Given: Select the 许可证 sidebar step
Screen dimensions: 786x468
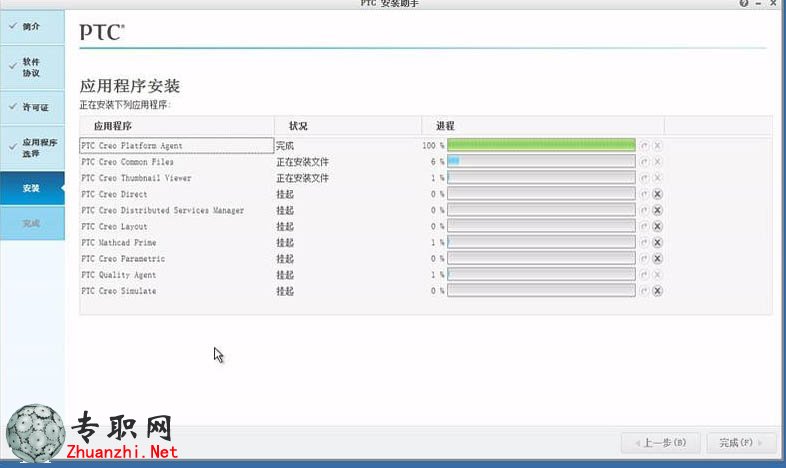Looking at the screenshot, I should tap(32, 107).
